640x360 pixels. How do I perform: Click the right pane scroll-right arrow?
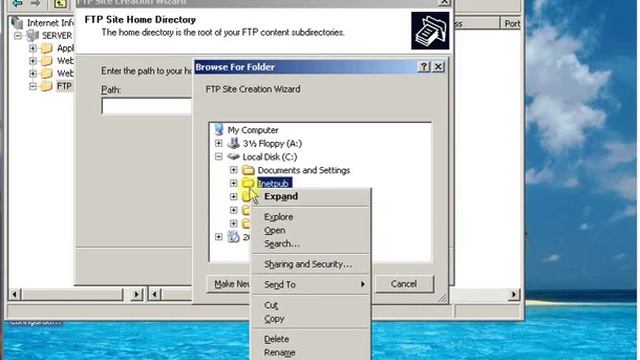tap(514, 294)
